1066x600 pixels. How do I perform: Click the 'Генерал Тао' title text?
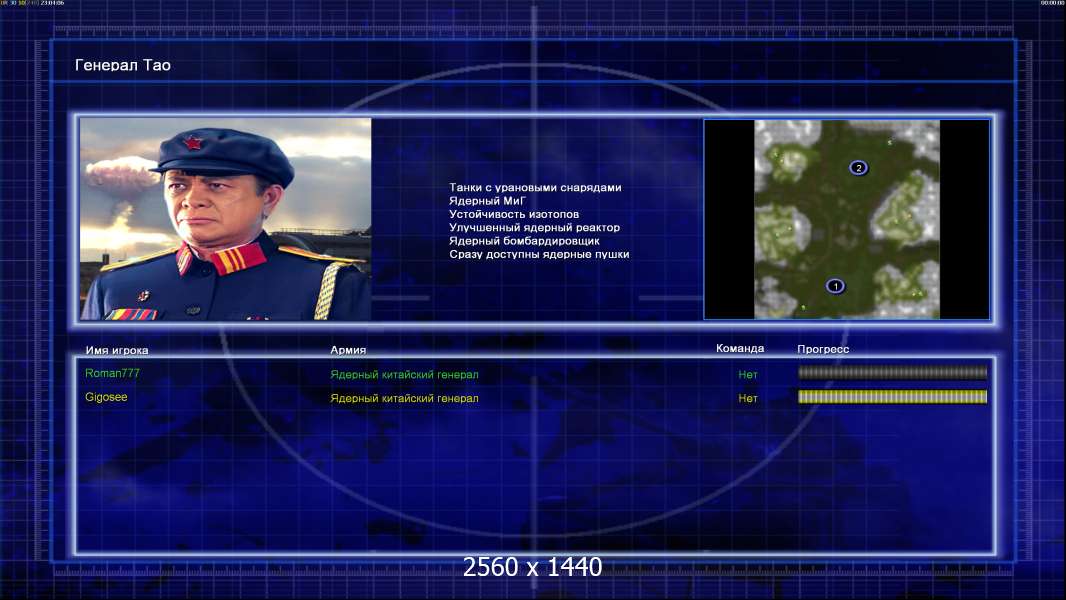(x=123, y=66)
